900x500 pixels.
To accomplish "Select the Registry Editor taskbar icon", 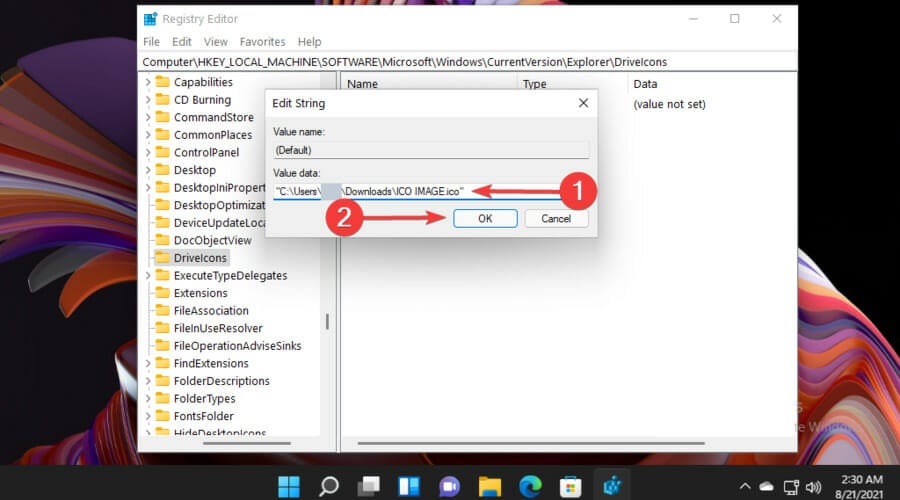I will coord(612,486).
